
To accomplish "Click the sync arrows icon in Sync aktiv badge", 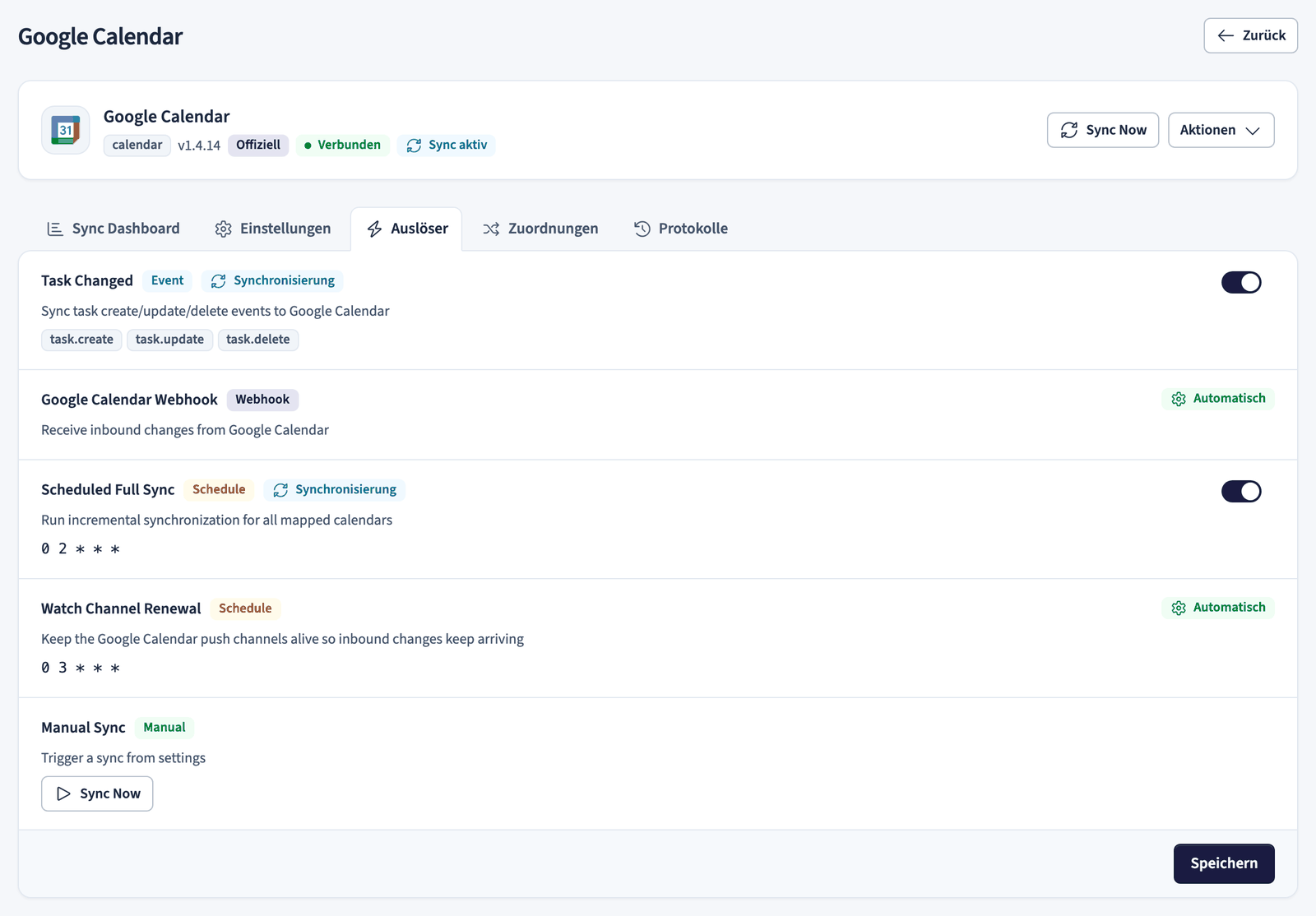I will point(414,146).
